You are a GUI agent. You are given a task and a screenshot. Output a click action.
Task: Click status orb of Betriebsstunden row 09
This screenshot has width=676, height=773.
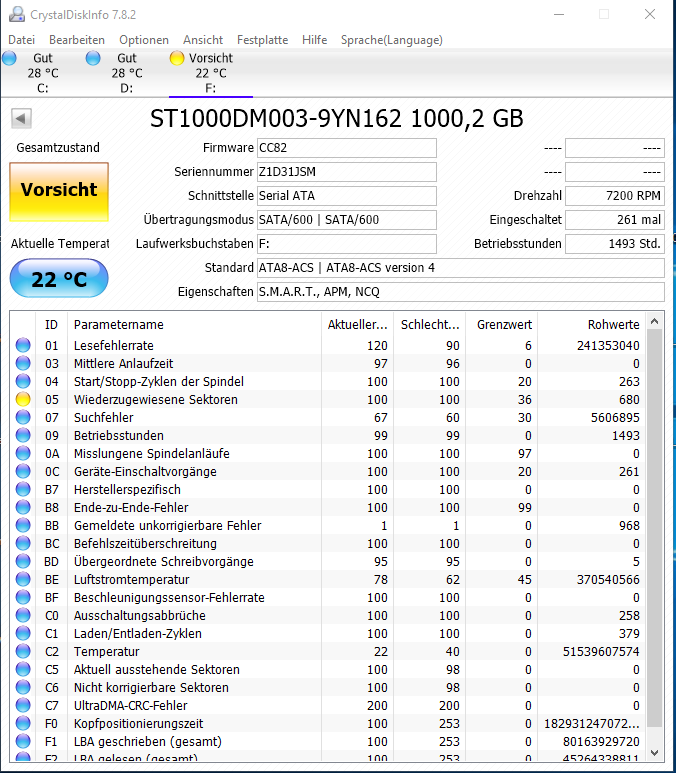[23, 435]
